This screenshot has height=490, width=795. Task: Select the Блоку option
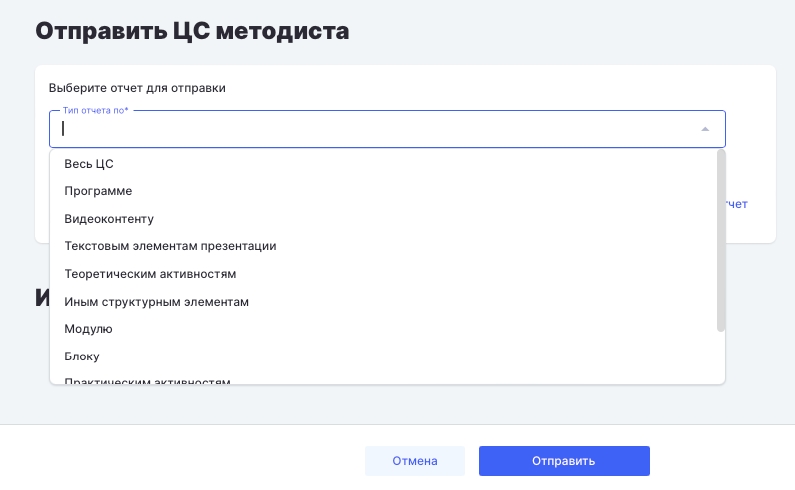[82, 356]
